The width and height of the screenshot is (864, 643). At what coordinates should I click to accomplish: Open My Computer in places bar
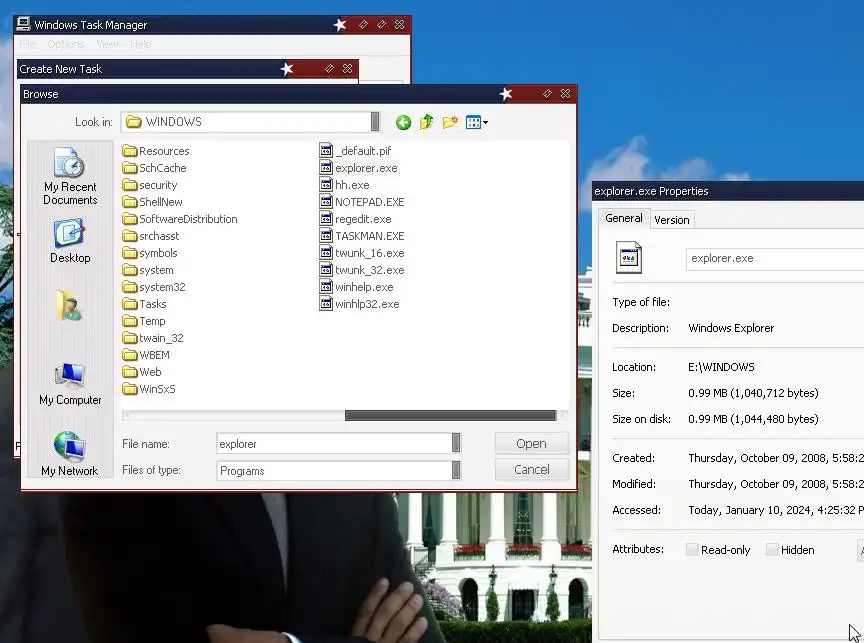click(70, 384)
